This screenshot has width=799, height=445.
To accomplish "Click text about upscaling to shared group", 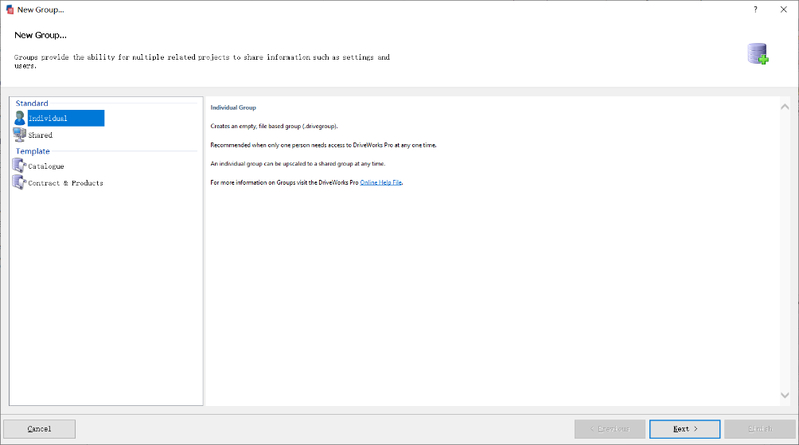I will 298,164.
